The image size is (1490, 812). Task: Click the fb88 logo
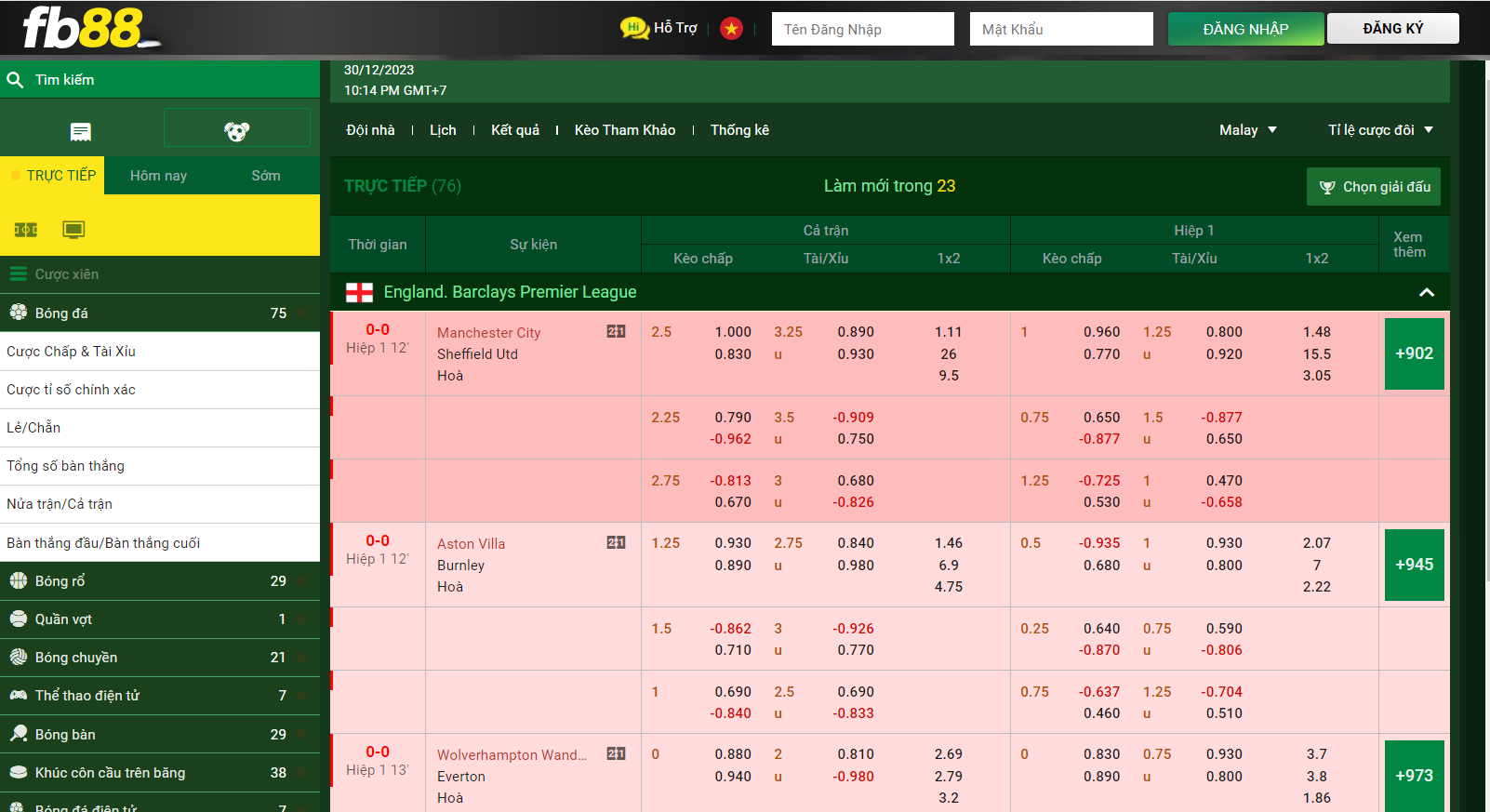(88, 28)
